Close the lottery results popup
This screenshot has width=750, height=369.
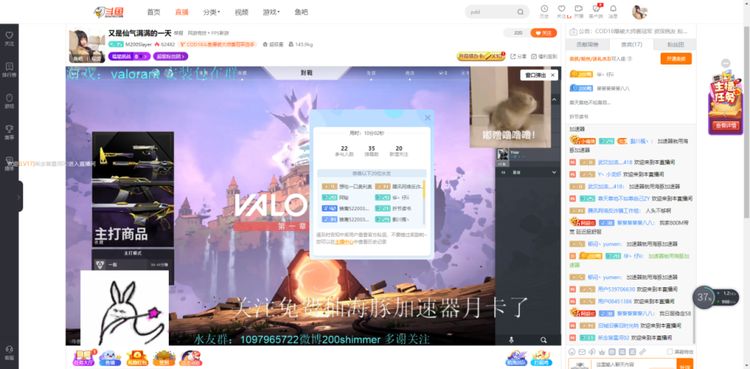coord(428,118)
